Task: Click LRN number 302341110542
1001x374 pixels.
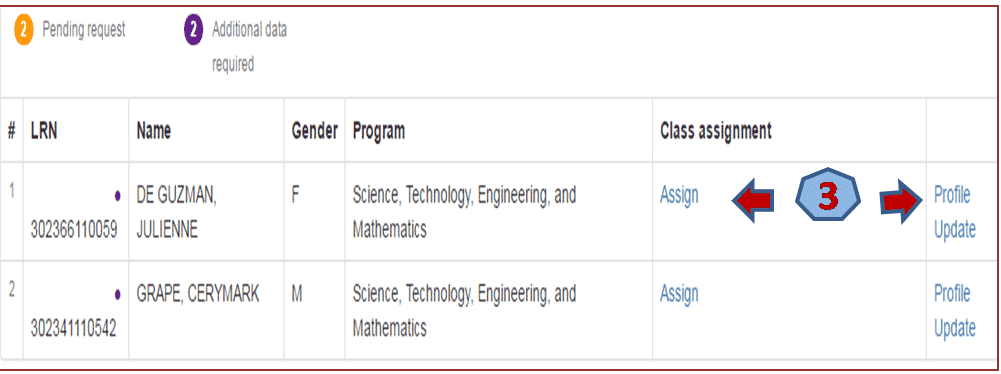Action: [x=73, y=329]
